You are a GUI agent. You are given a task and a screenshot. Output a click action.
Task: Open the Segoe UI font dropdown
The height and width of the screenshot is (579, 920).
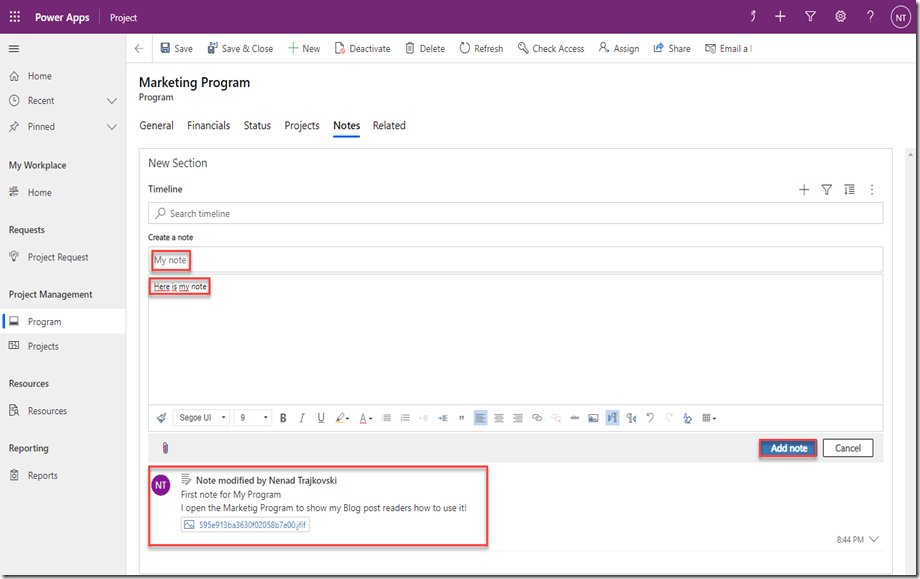pos(201,418)
